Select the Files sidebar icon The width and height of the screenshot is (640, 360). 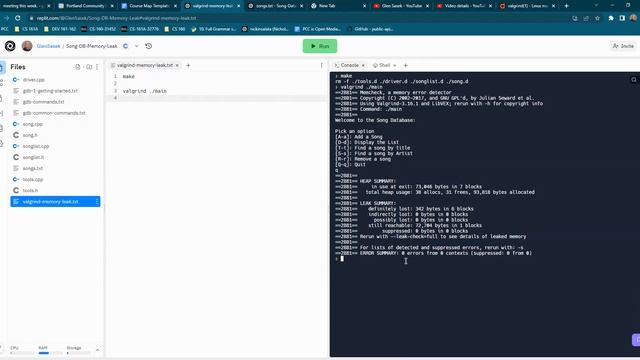(2, 67)
